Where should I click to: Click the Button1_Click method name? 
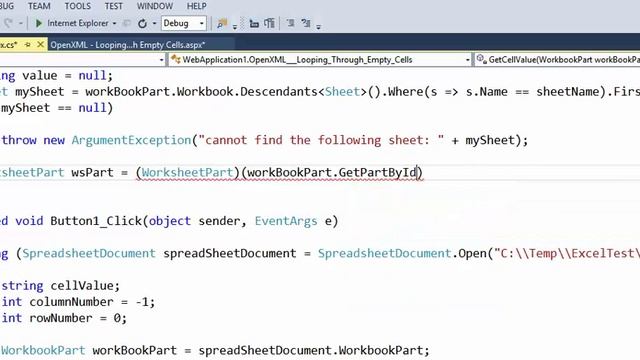tap(96, 221)
